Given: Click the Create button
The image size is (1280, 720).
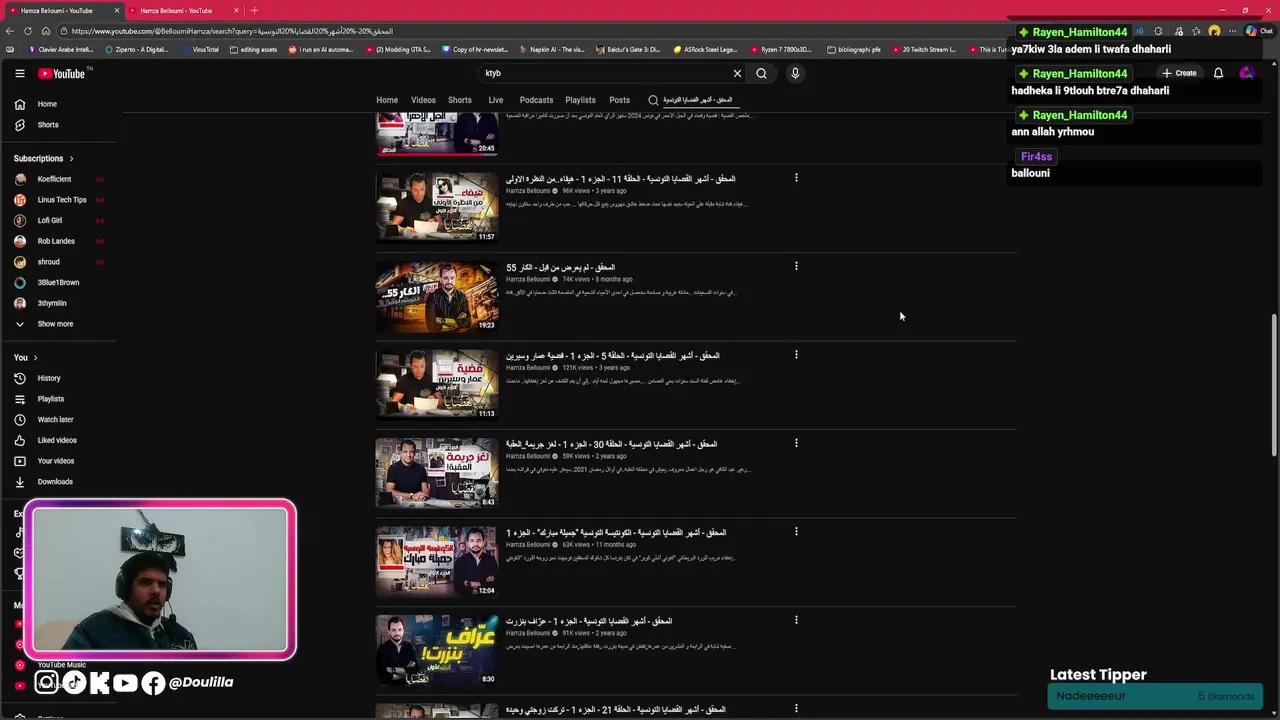Looking at the screenshot, I should [x=1179, y=73].
